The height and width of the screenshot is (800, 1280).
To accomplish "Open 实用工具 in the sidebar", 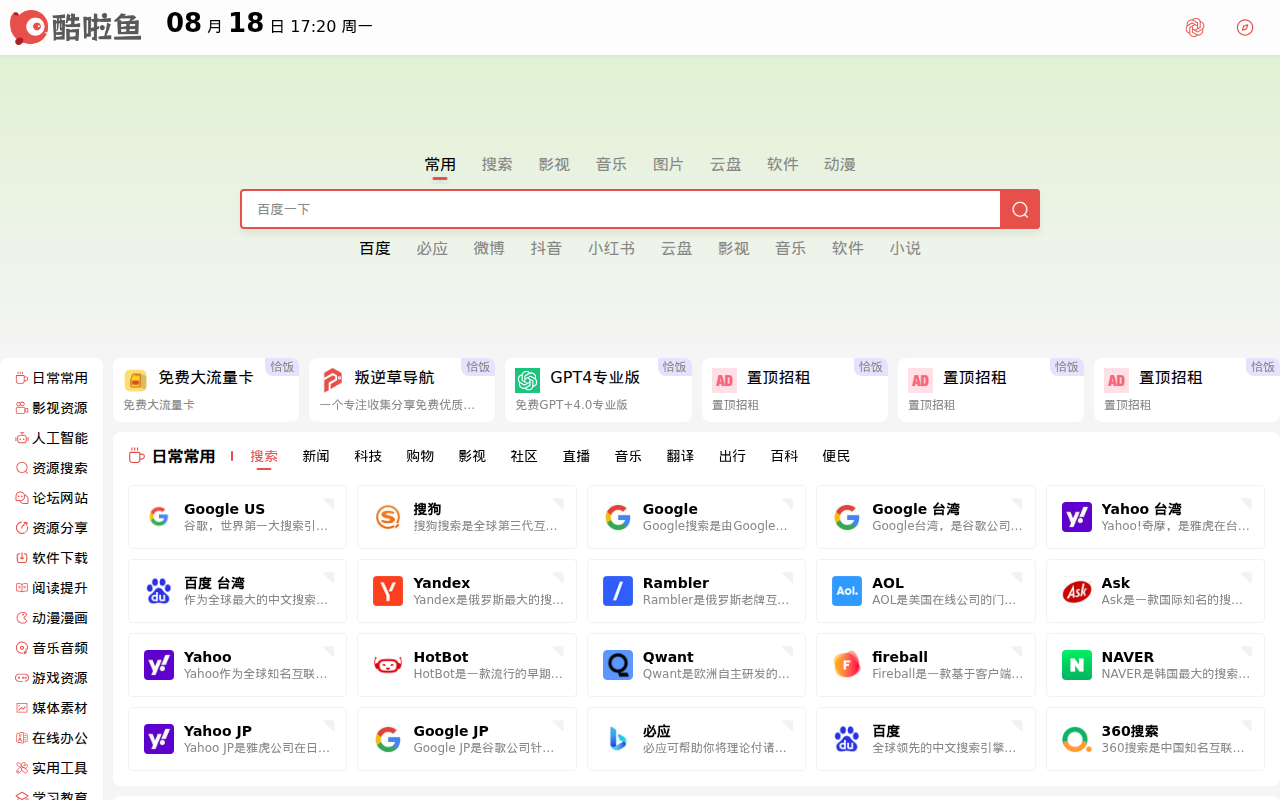I will click(52, 768).
